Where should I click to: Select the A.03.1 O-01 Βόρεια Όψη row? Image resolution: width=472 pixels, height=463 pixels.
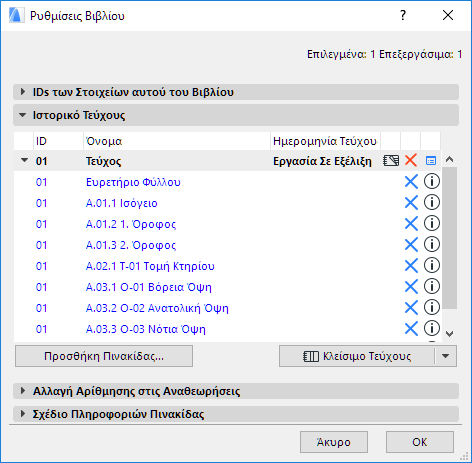[x=228, y=287]
